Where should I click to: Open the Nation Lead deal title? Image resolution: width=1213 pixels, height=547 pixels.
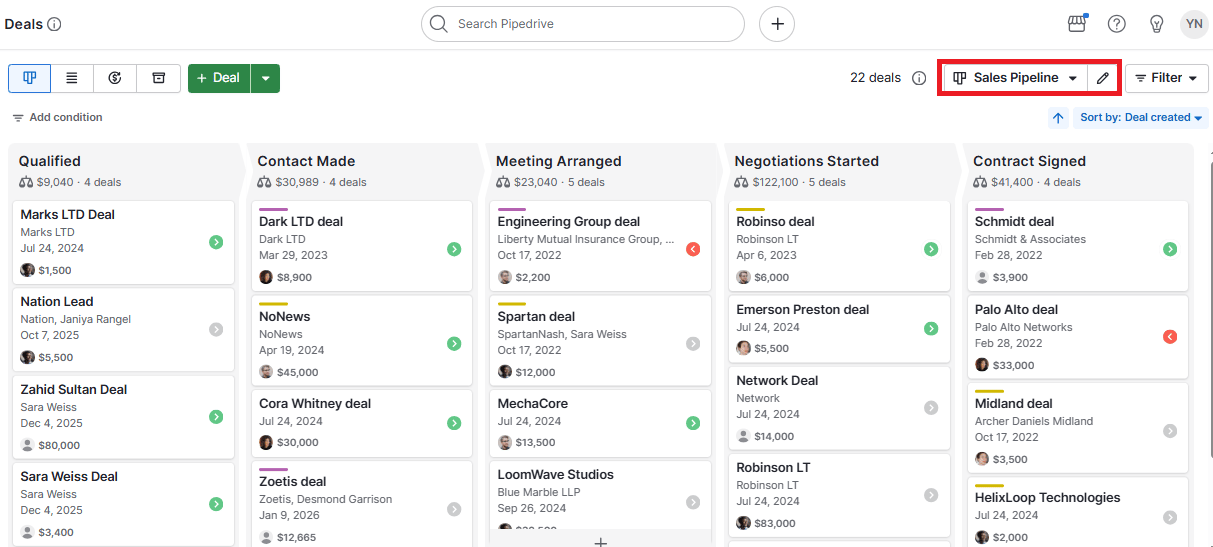point(57,301)
